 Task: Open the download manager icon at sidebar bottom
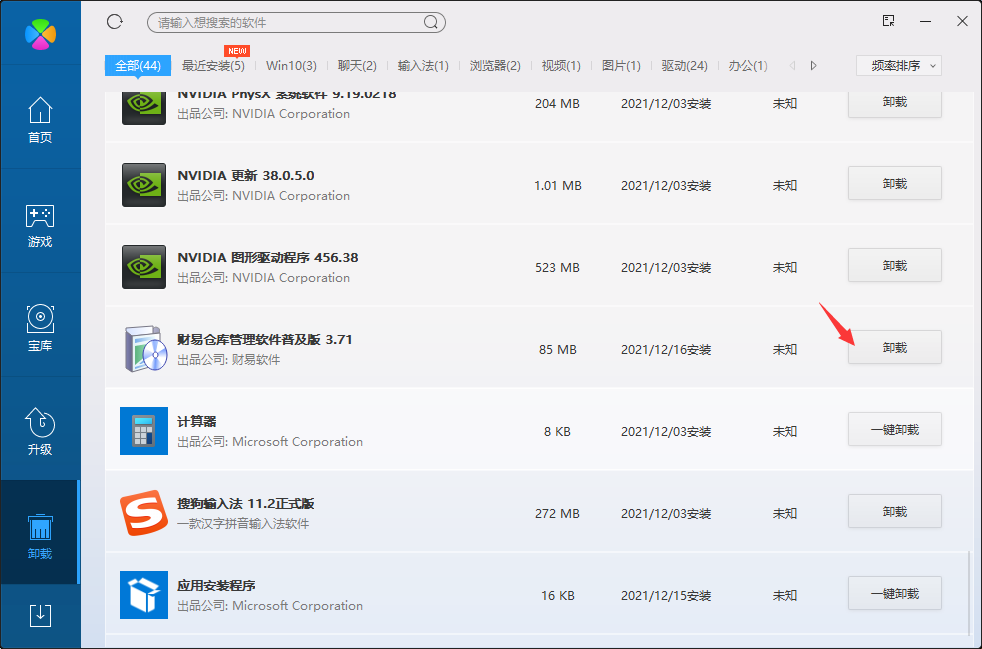coord(40,615)
